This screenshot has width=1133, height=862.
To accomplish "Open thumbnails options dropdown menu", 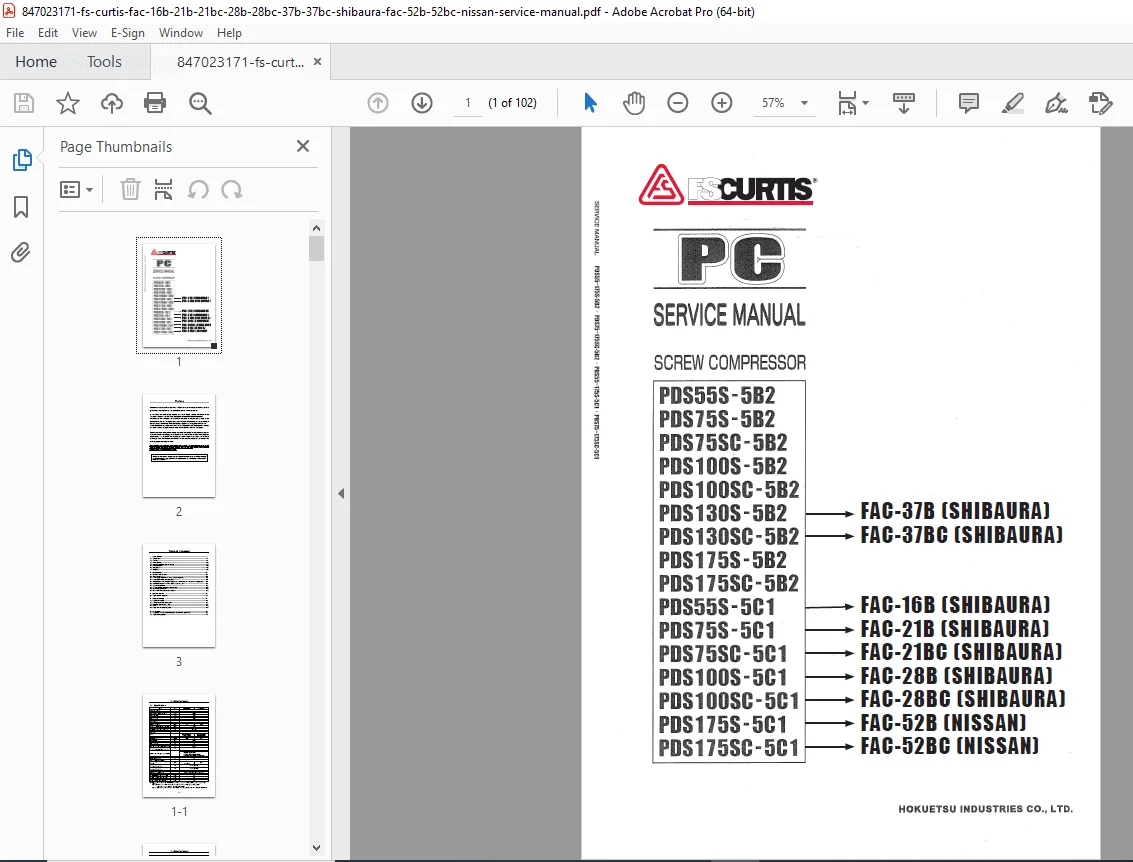I will (x=77, y=189).
